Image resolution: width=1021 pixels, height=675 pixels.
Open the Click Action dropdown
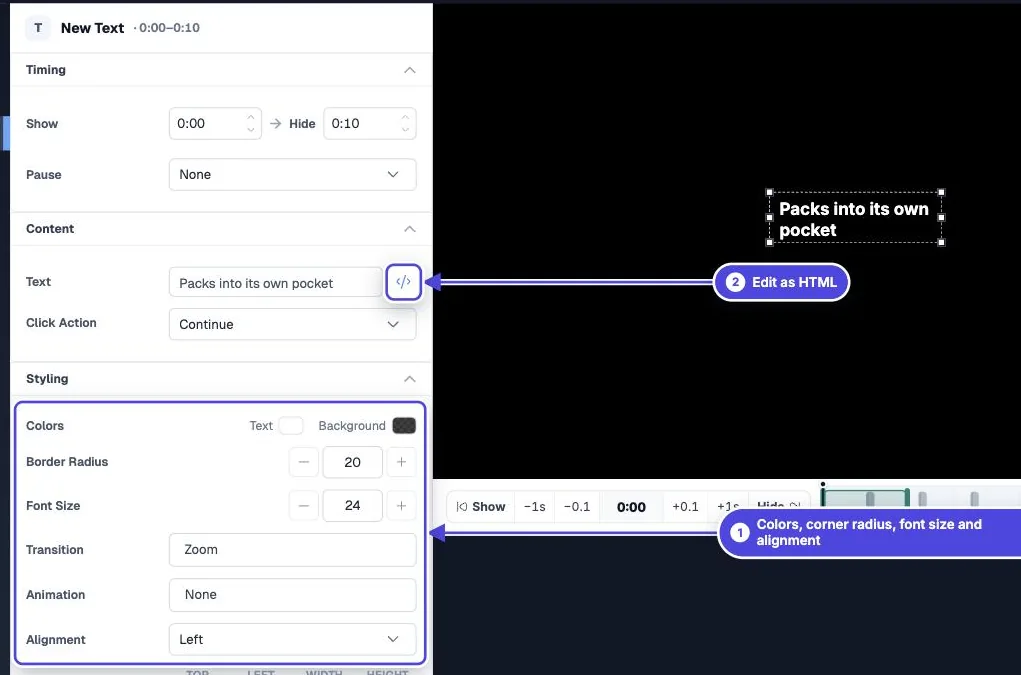pyautogui.click(x=292, y=324)
